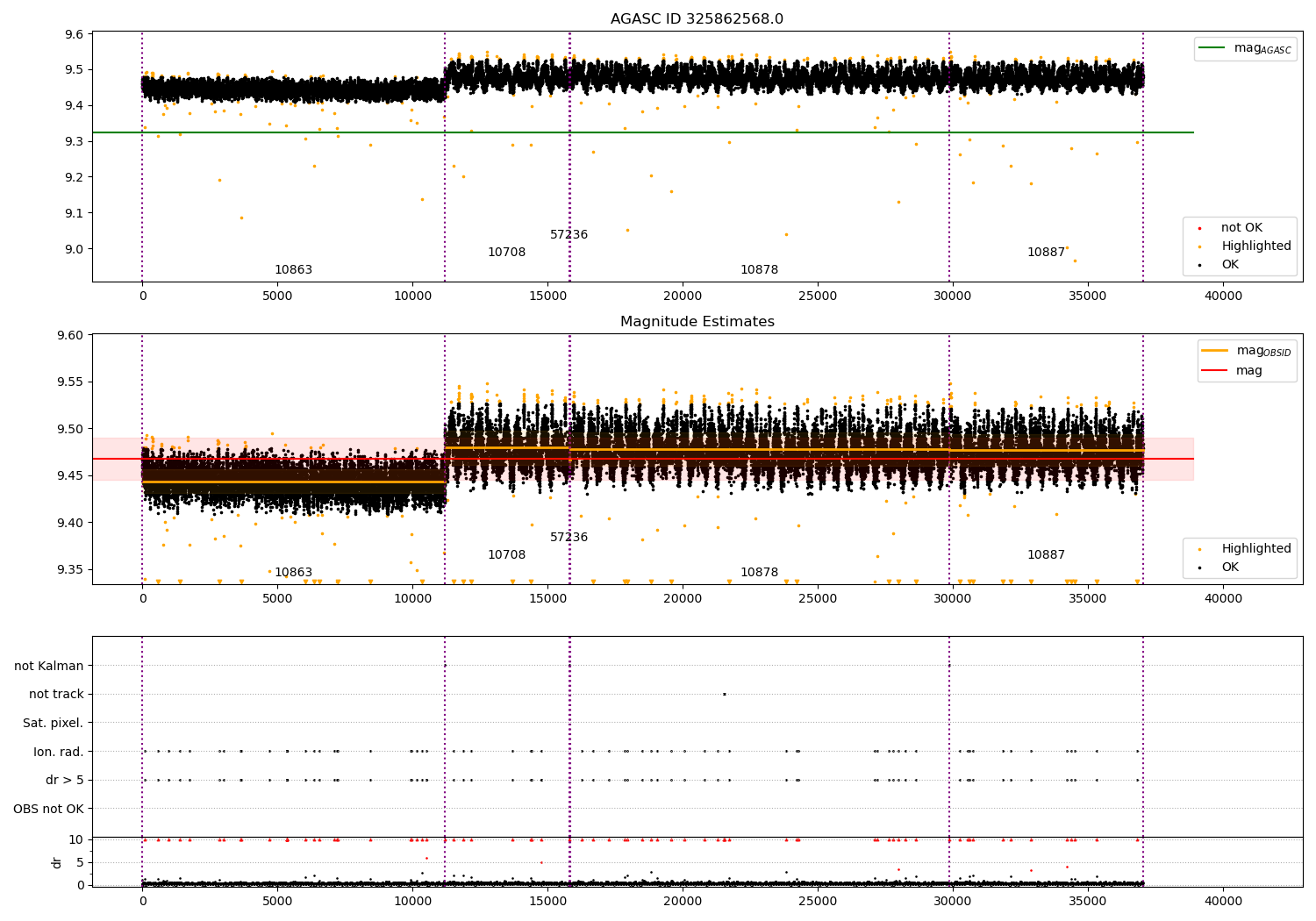1316x921 pixels.
Task: Click the 10 tick on the dr axis
Action: click(x=76, y=839)
